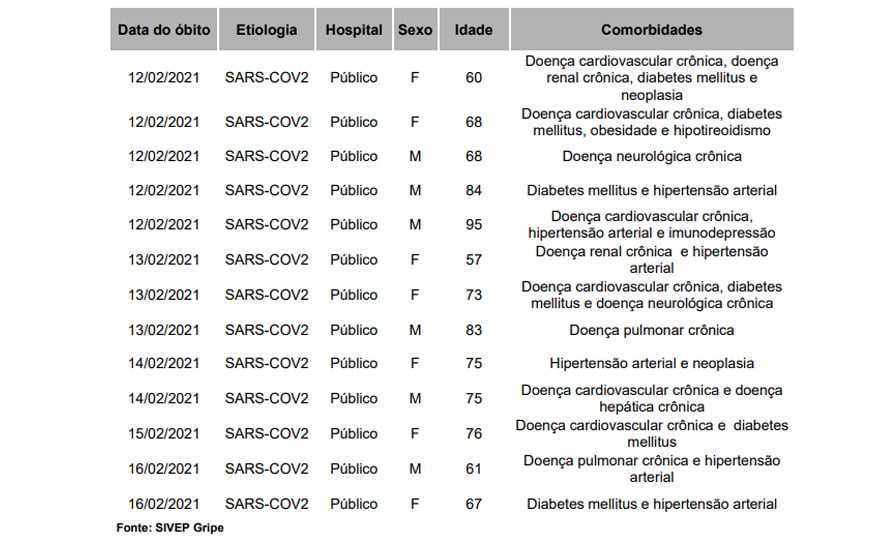Click "Doença neurológica crônica" comorbidity text
This screenshot has height=550, width=880.
tap(652, 156)
